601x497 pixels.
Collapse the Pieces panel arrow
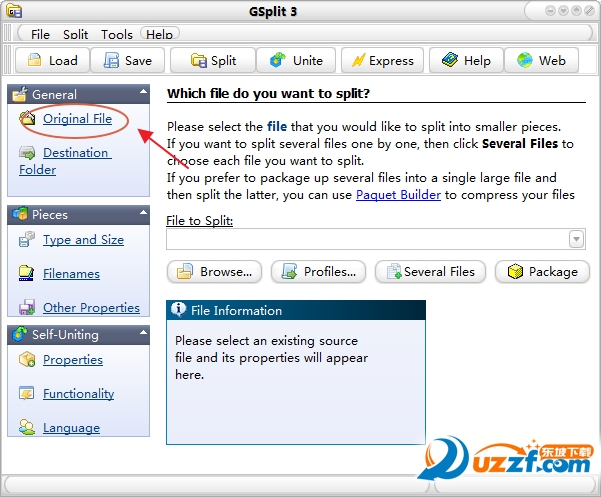coord(143,212)
